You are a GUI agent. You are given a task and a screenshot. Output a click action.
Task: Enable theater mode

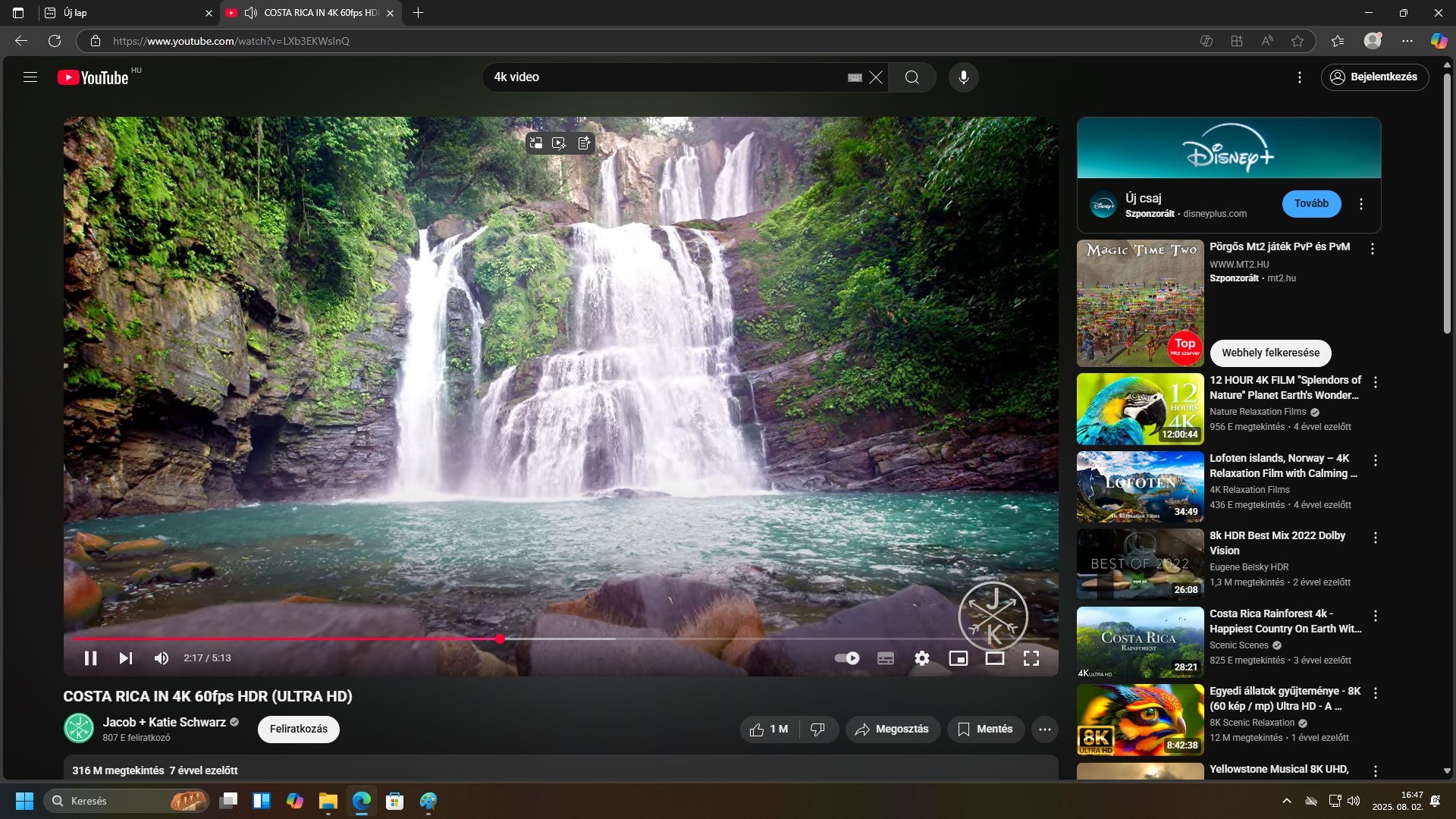tap(994, 658)
